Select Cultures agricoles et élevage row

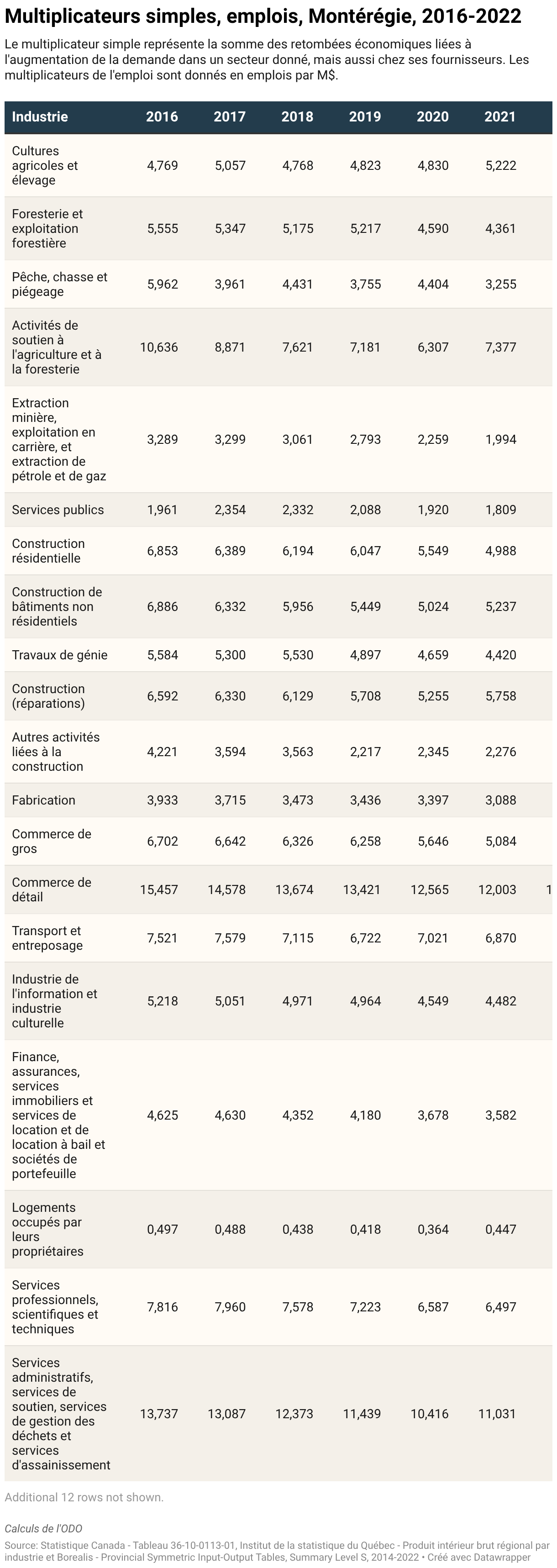tap(278, 165)
